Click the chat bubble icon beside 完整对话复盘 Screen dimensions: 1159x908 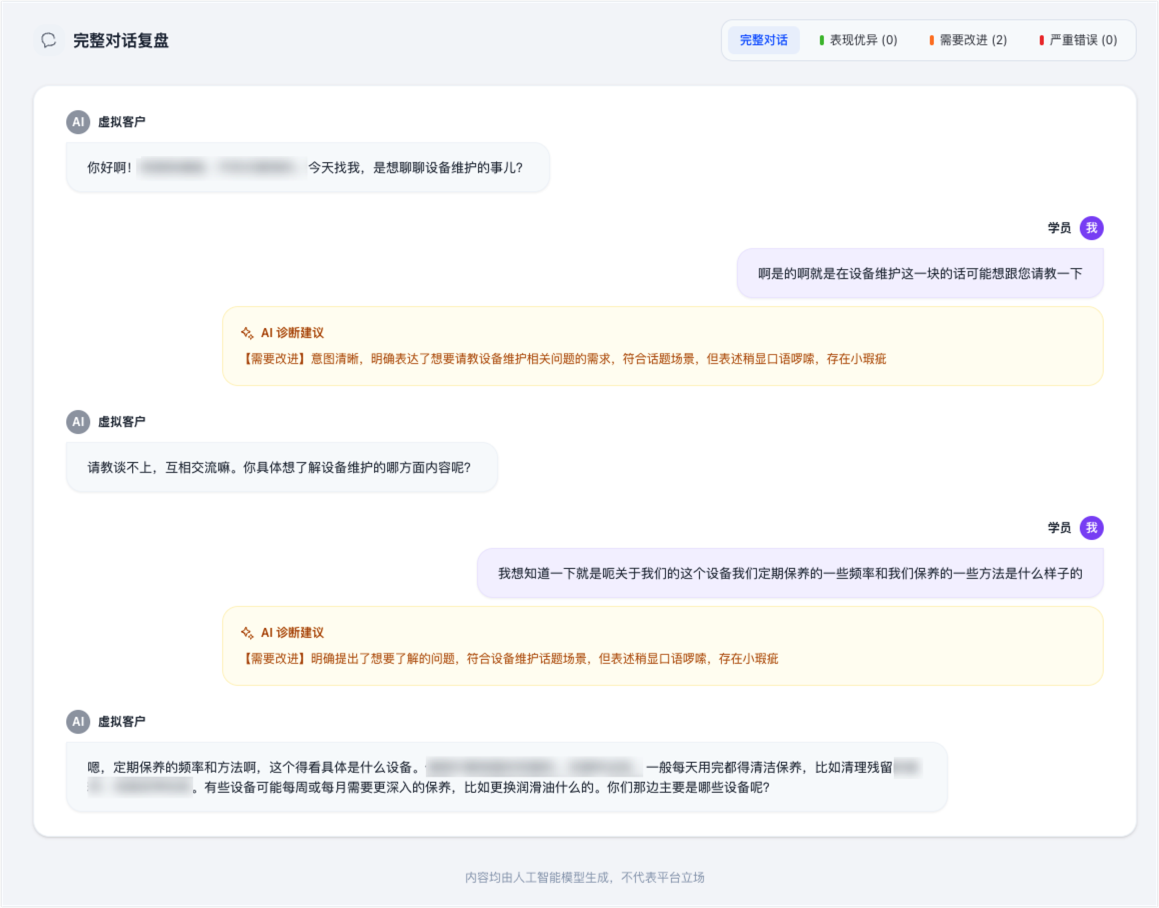coord(49,40)
